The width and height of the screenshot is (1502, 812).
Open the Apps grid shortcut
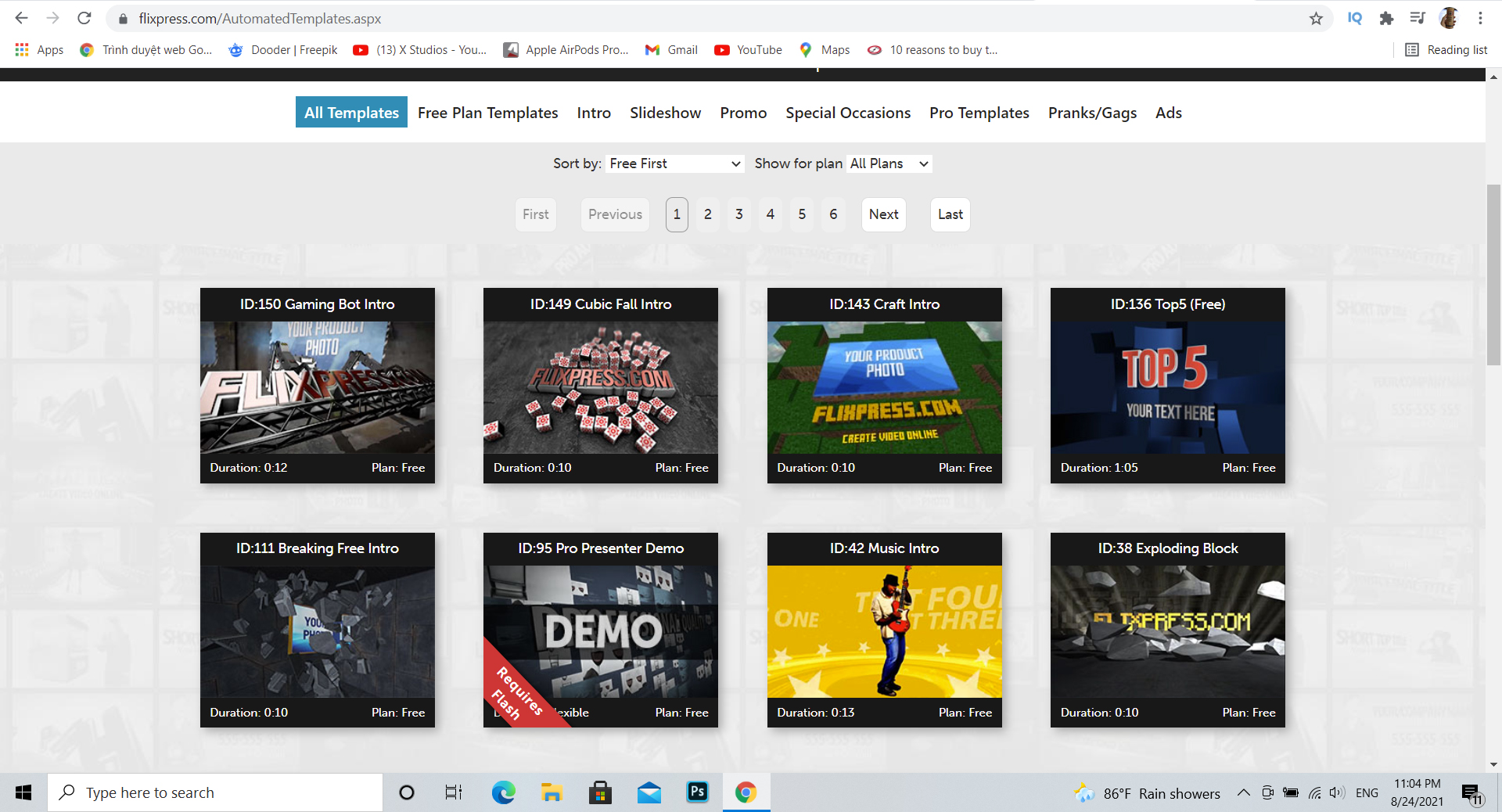tap(22, 50)
